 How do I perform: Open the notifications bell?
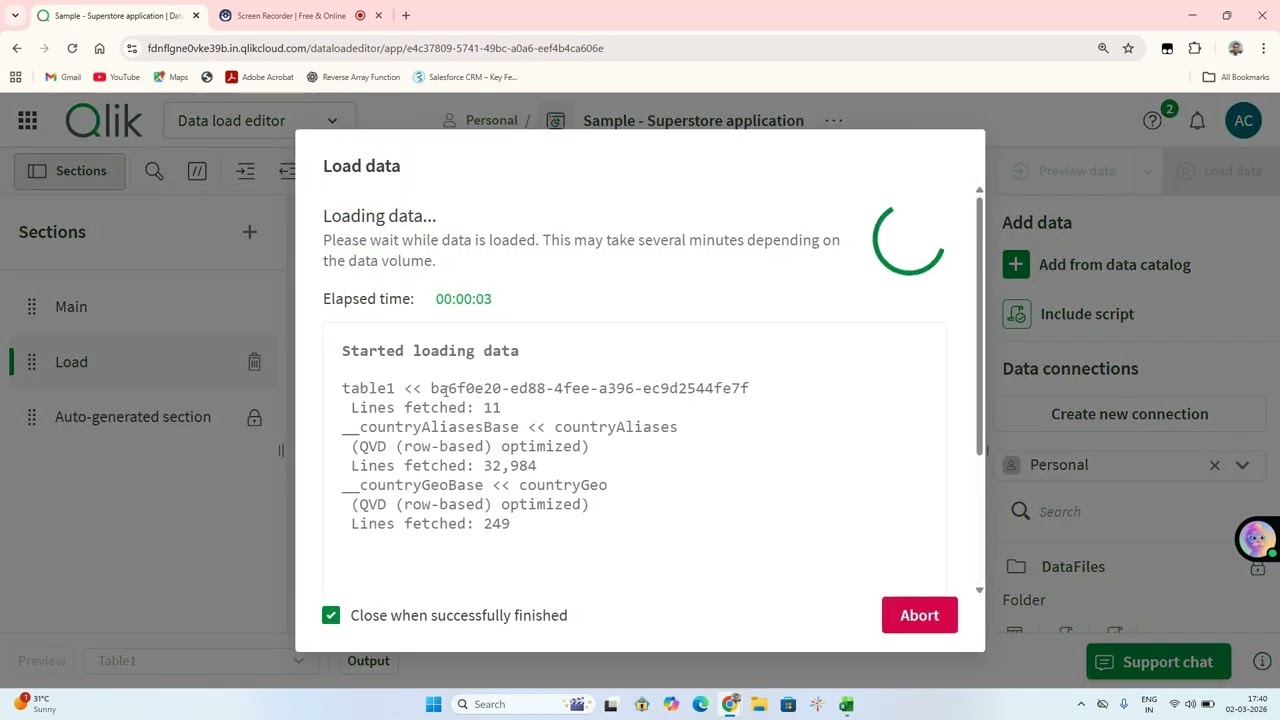click(1197, 121)
